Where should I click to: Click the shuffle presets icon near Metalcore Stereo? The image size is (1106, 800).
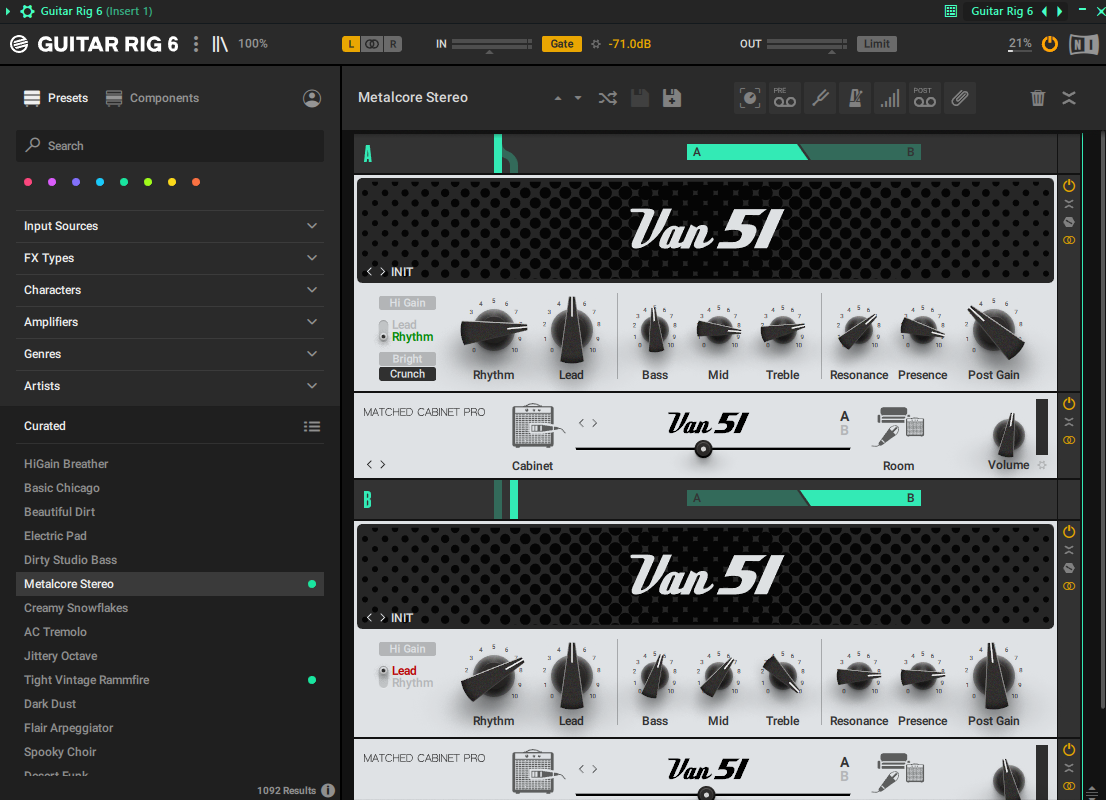[607, 97]
